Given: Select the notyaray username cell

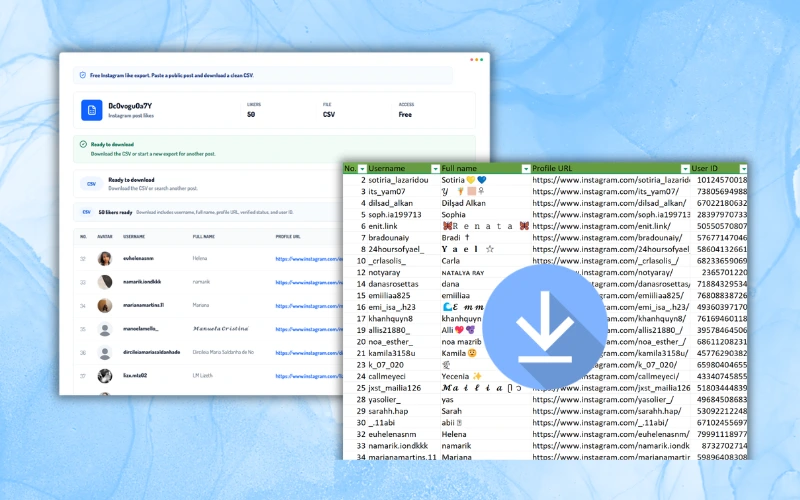Looking at the screenshot, I should pos(403,272).
